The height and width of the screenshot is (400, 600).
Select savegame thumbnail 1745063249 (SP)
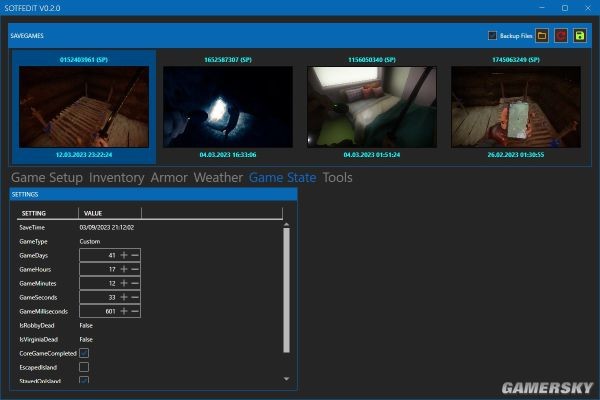click(516, 107)
